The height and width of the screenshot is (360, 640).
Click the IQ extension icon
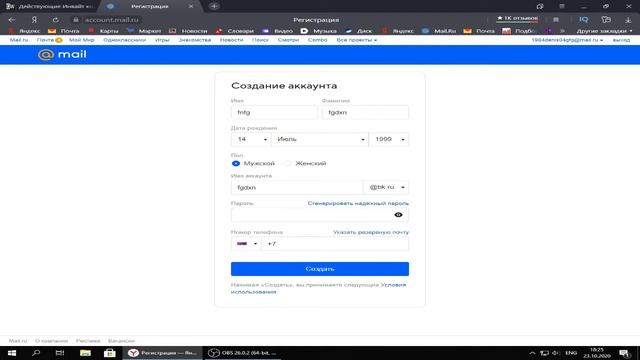click(584, 19)
